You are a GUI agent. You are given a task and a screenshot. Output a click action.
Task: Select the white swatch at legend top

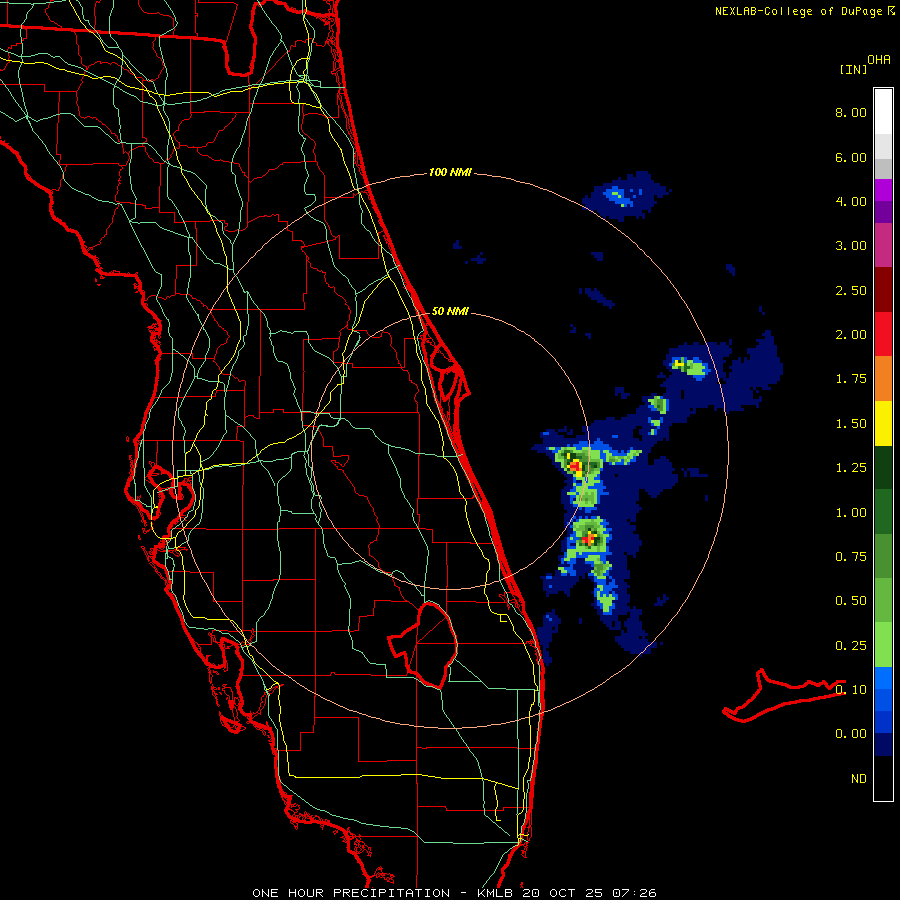883,112
